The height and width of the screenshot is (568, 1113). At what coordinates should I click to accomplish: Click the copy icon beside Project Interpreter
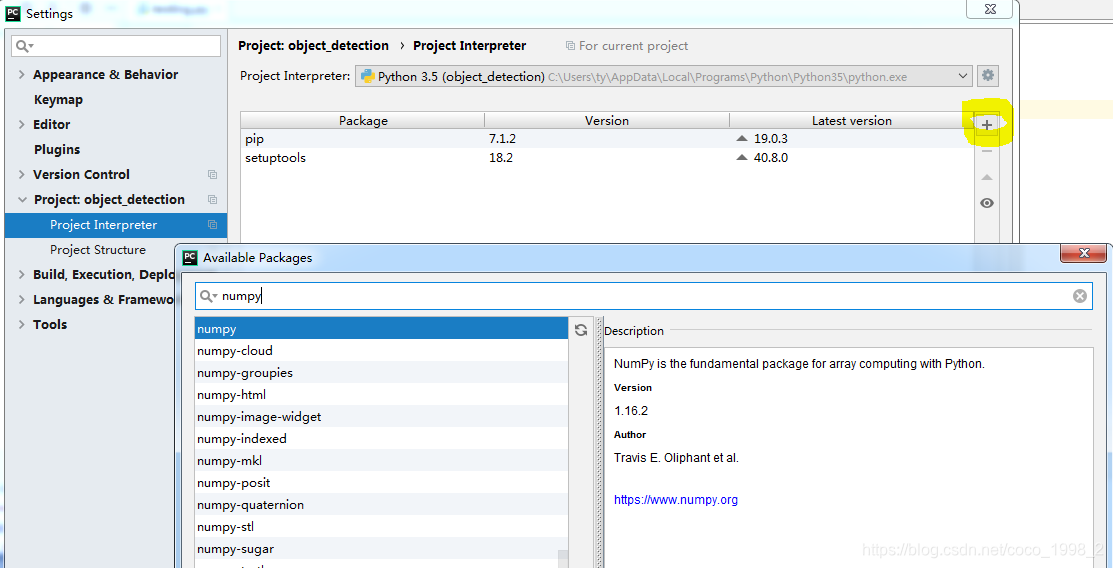212,224
